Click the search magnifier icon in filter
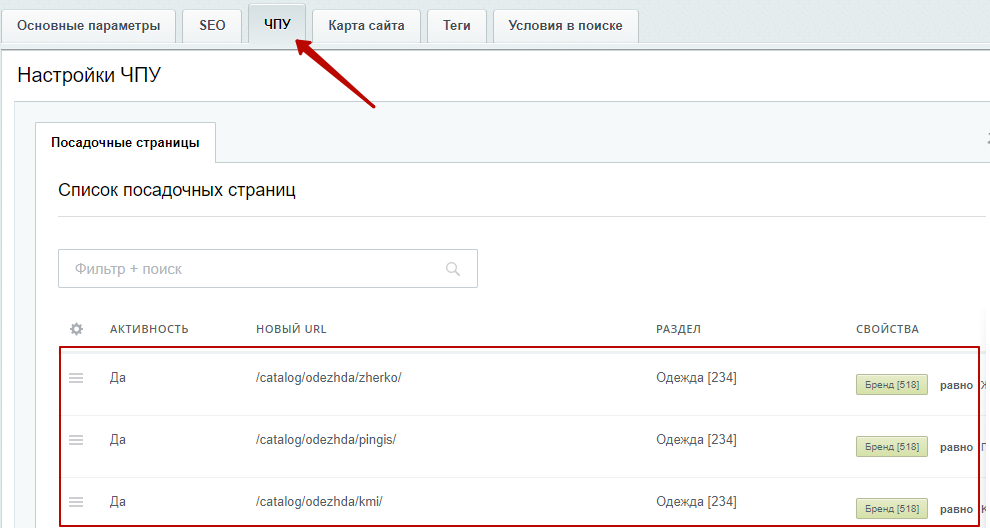990x528 pixels. coord(453,269)
